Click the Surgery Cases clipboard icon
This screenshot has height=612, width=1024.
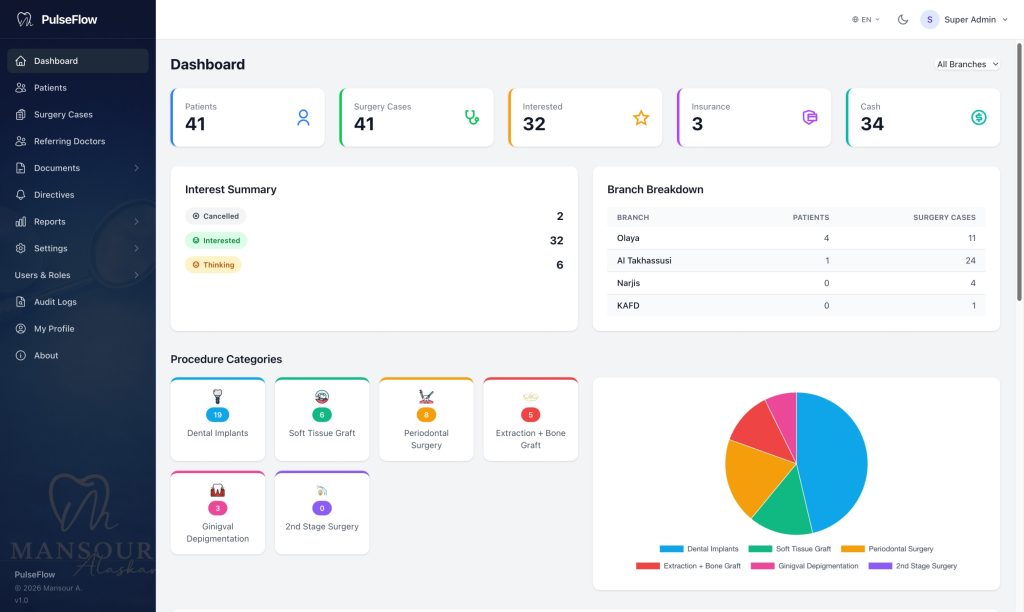[21, 114]
